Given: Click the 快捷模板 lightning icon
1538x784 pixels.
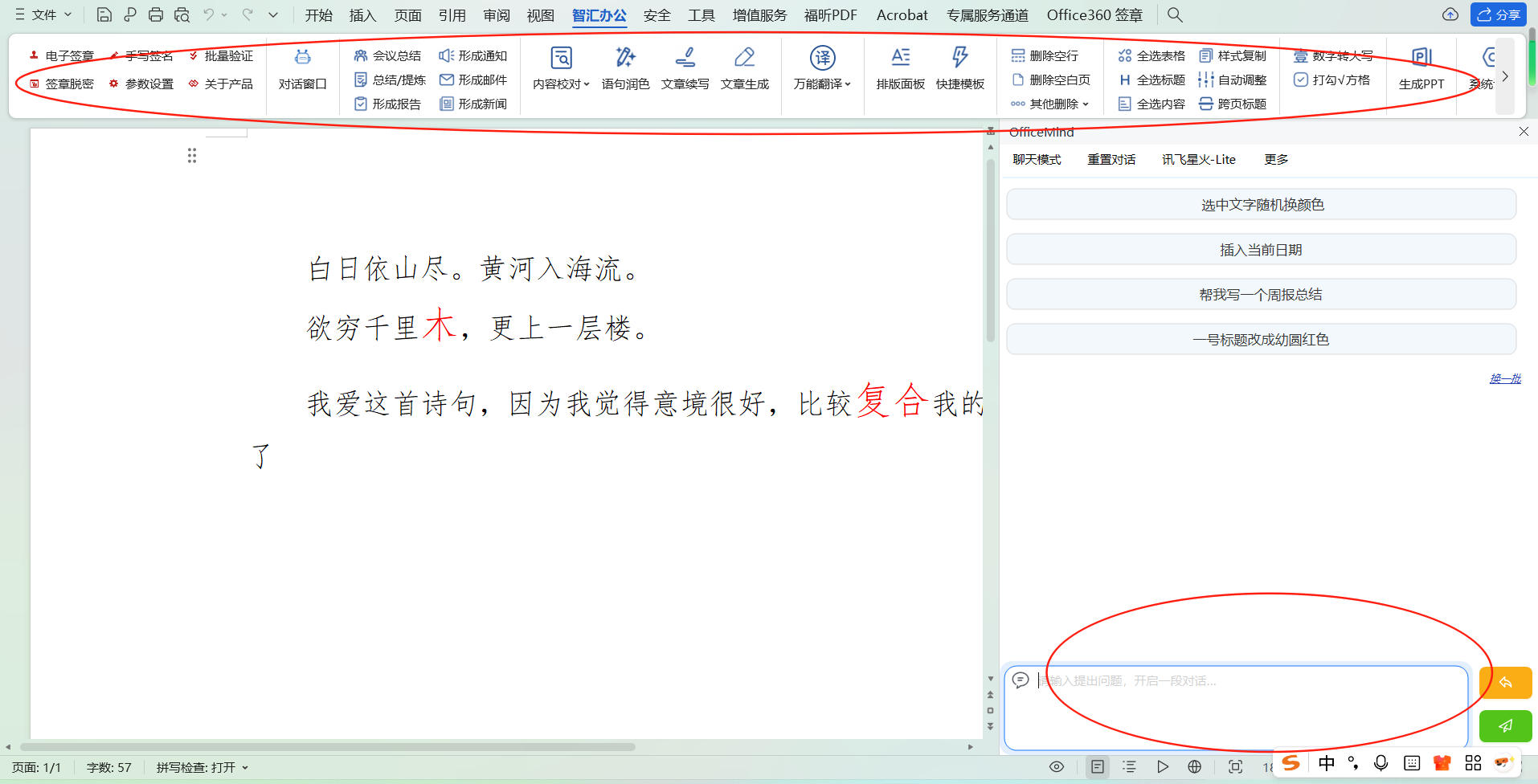Looking at the screenshot, I should [x=959, y=58].
